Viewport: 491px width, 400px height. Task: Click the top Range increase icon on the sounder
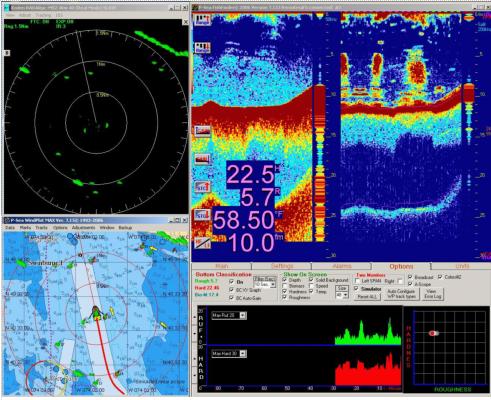[203, 20]
